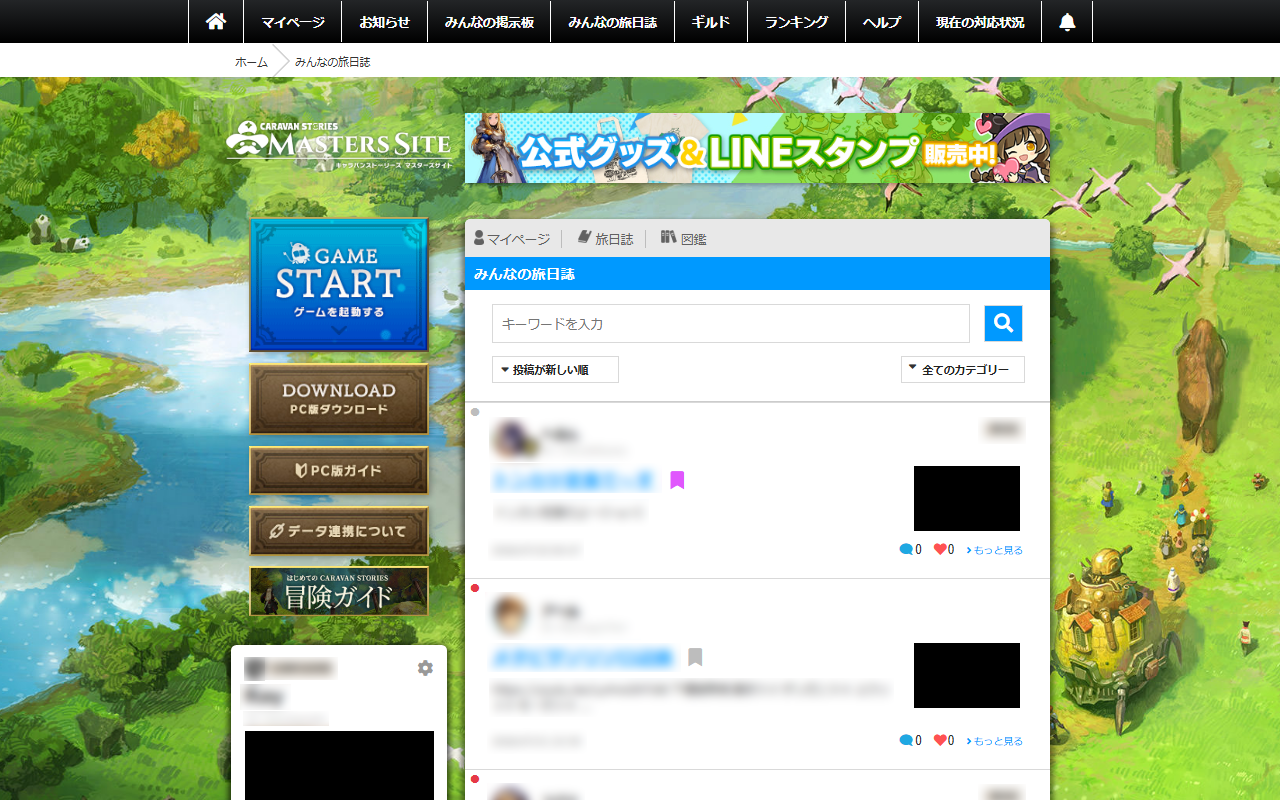Go to the home page icon
This screenshot has height=800, width=1280.
pos(215,22)
